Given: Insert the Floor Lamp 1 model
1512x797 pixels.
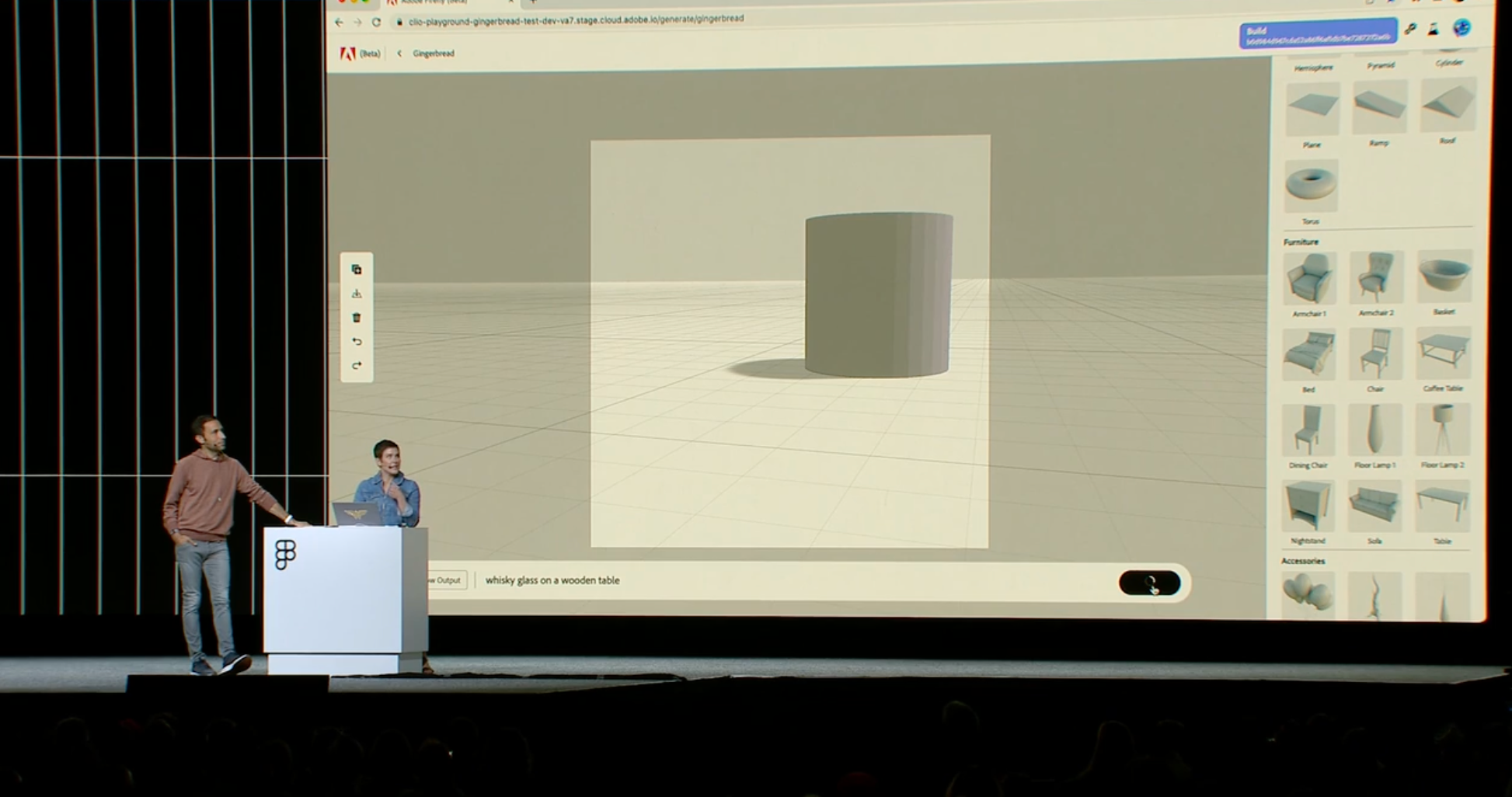Looking at the screenshot, I should pyautogui.click(x=1375, y=430).
